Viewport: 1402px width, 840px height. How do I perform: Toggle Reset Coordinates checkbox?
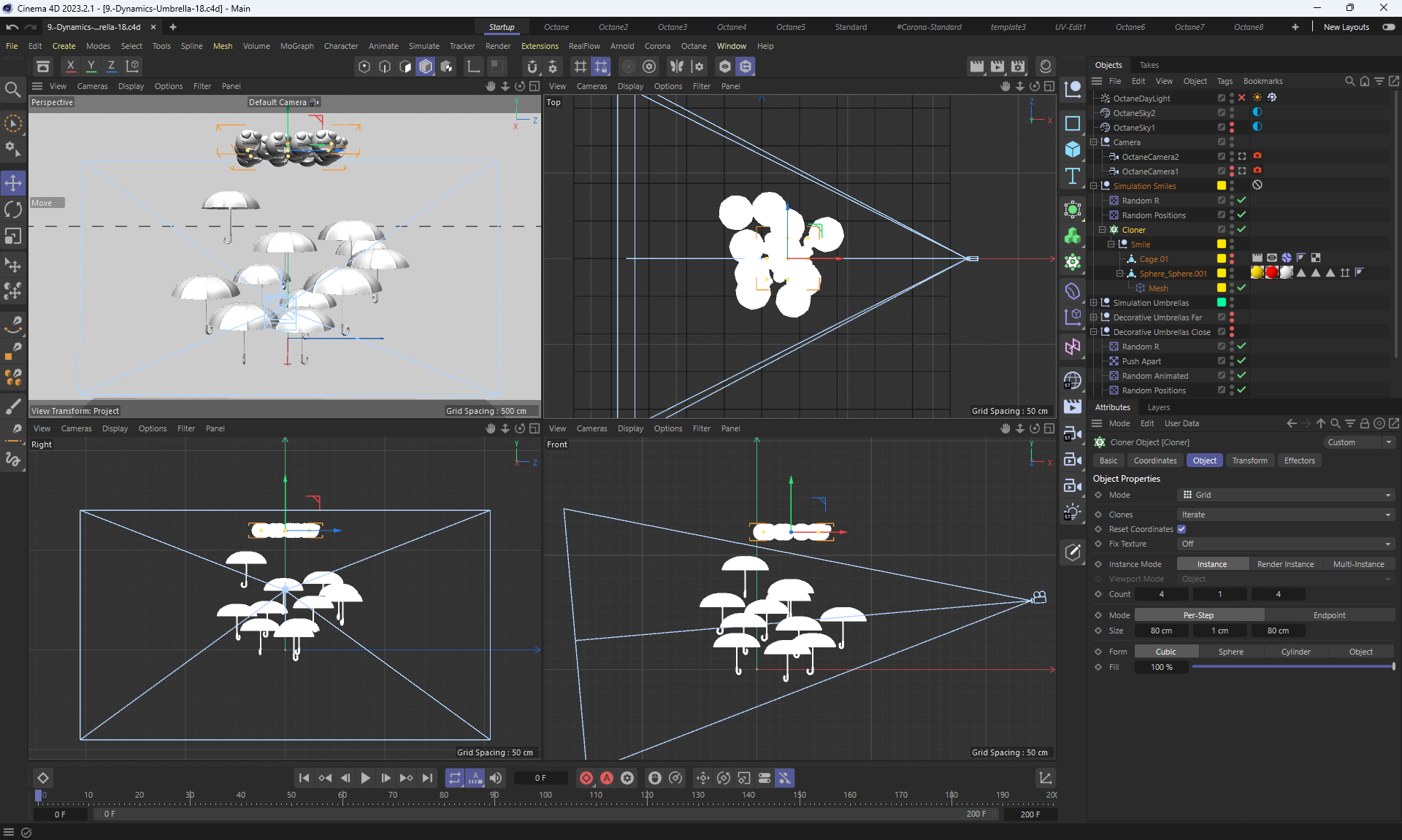pos(1181,529)
